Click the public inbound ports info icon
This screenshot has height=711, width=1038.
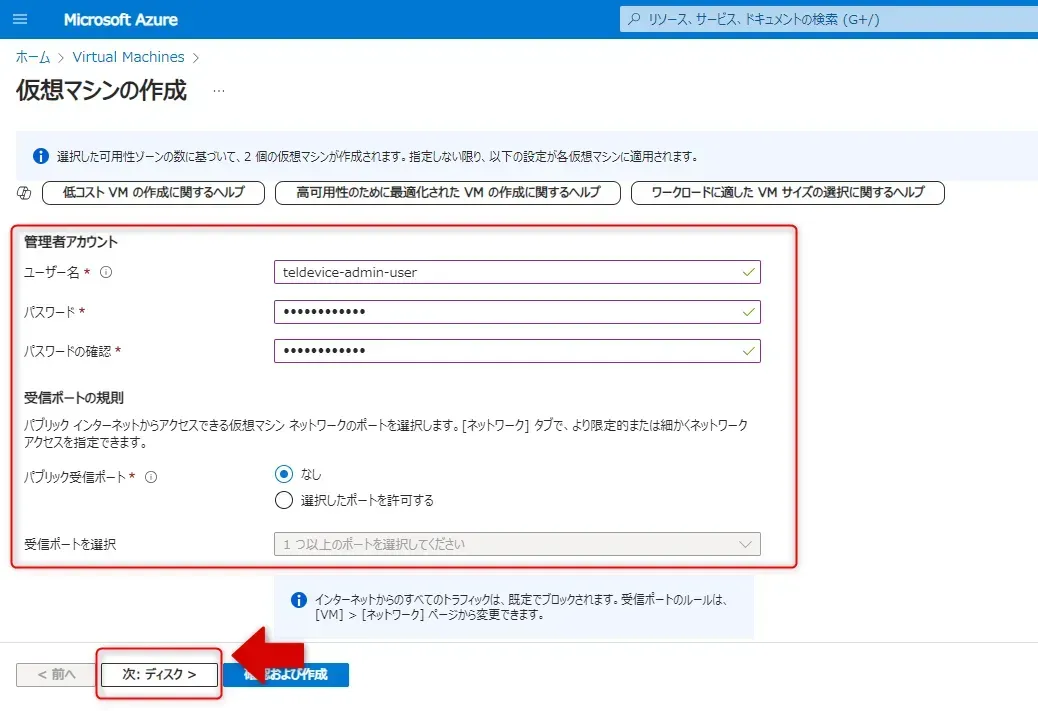[151, 477]
